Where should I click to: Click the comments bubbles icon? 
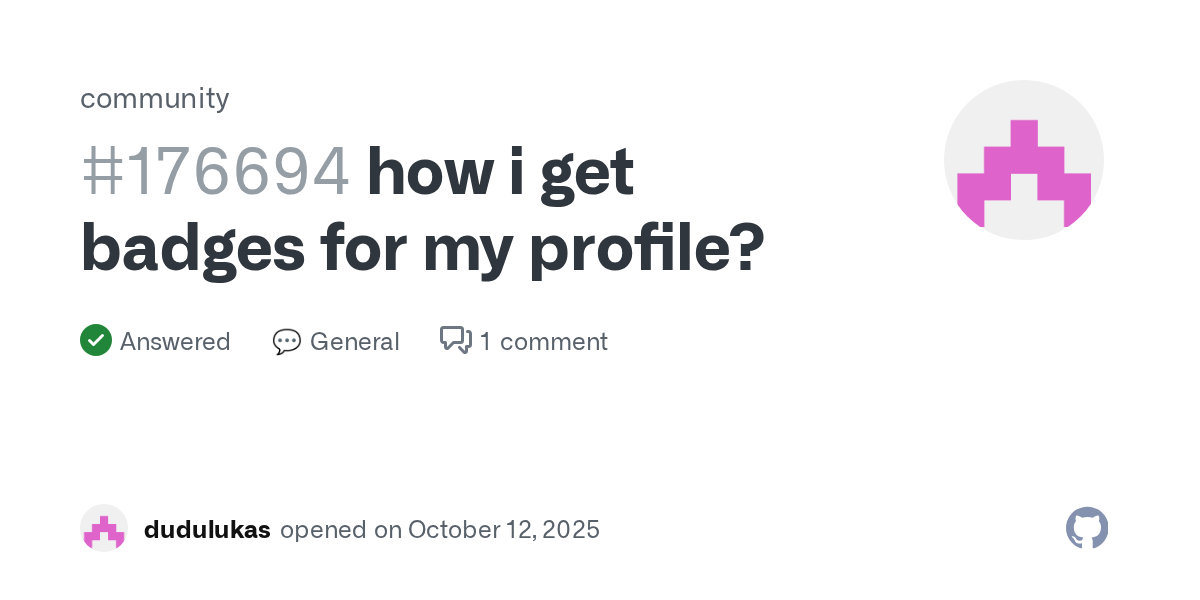[456, 341]
